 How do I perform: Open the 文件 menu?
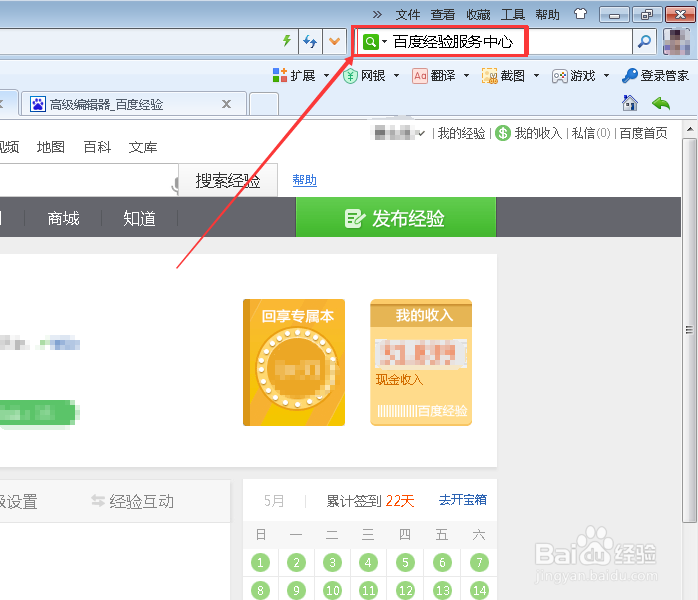click(x=407, y=15)
